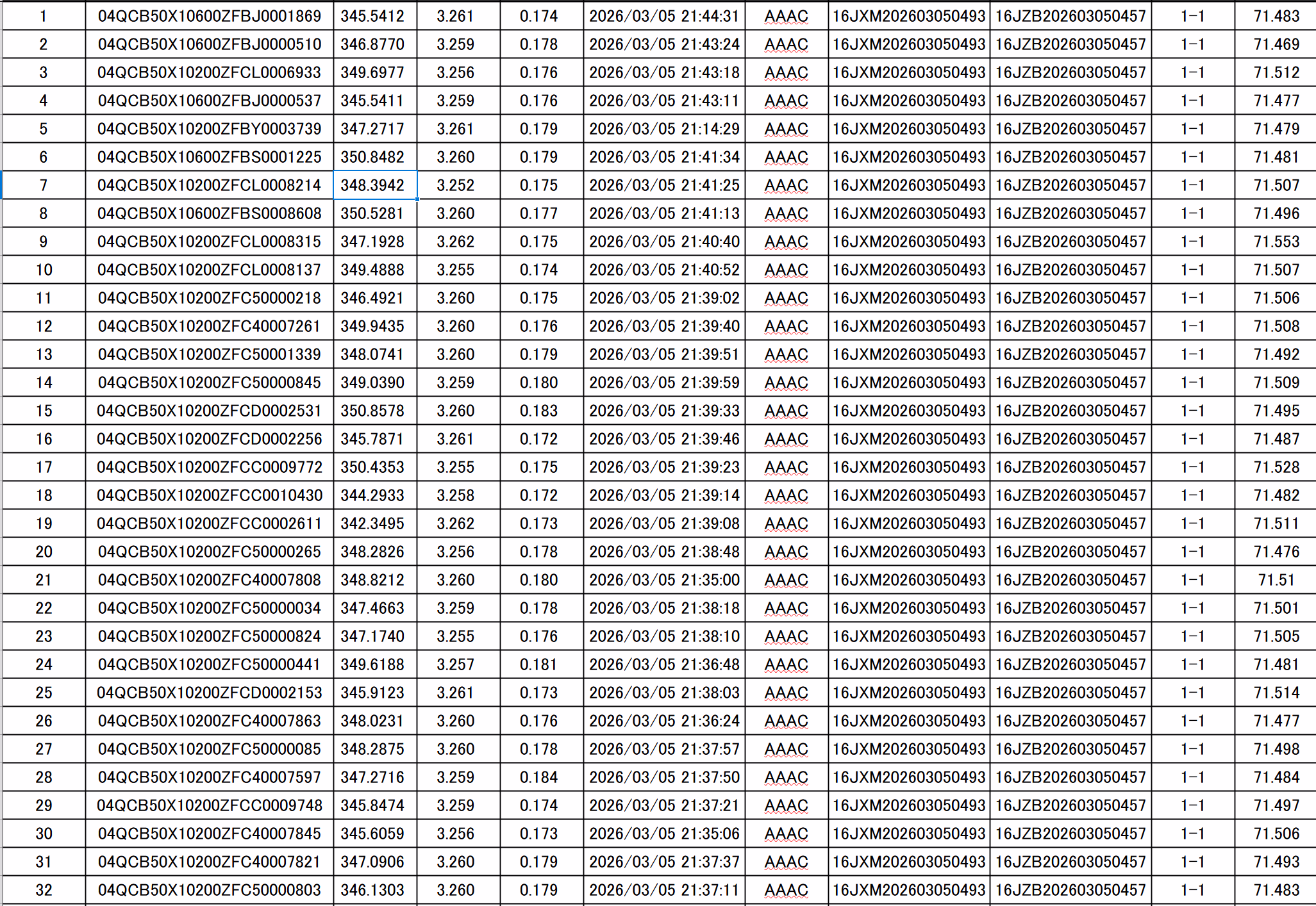Click timestamp 2026/03/05 21:44:31
The image size is (1316, 906).
click(x=664, y=16)
